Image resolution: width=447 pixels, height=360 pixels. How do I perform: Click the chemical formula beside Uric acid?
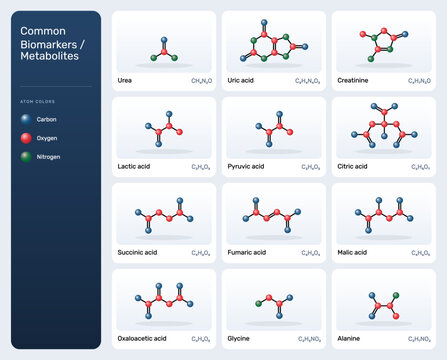point(308,81)
